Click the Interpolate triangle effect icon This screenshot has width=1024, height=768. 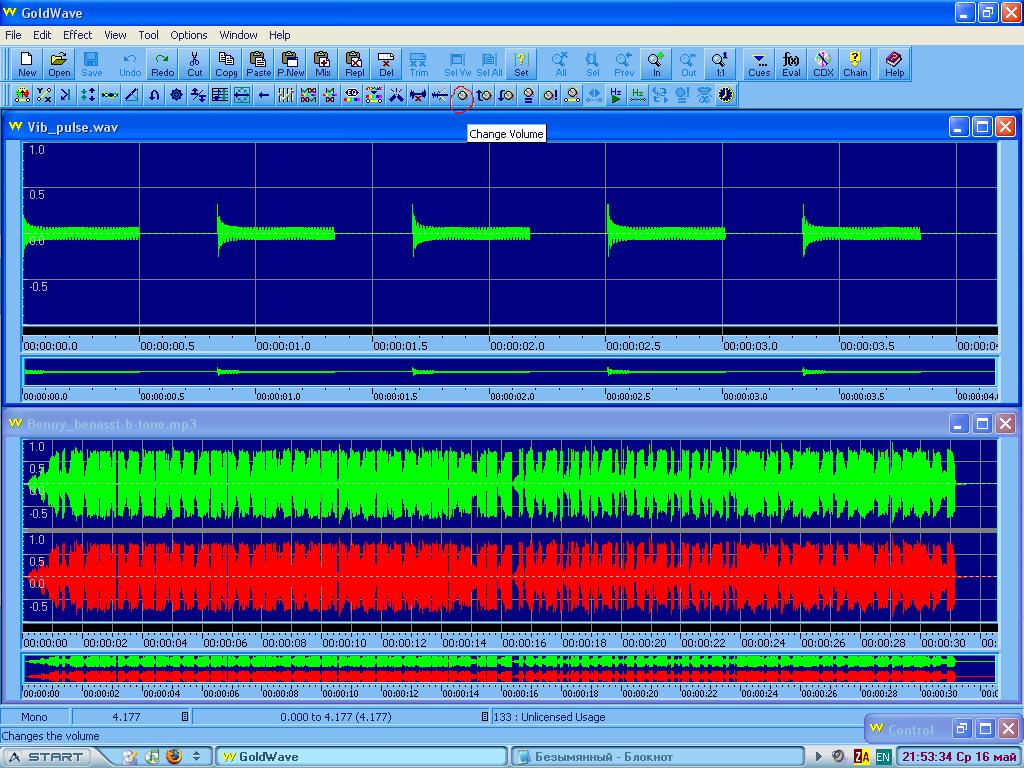coord(132,95)
